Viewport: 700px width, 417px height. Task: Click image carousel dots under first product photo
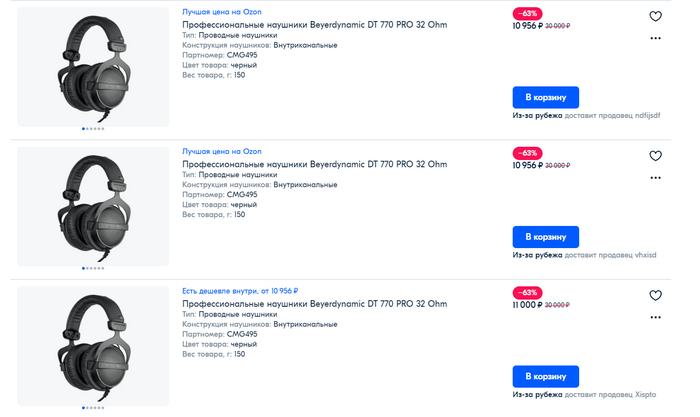coord(93,129)
